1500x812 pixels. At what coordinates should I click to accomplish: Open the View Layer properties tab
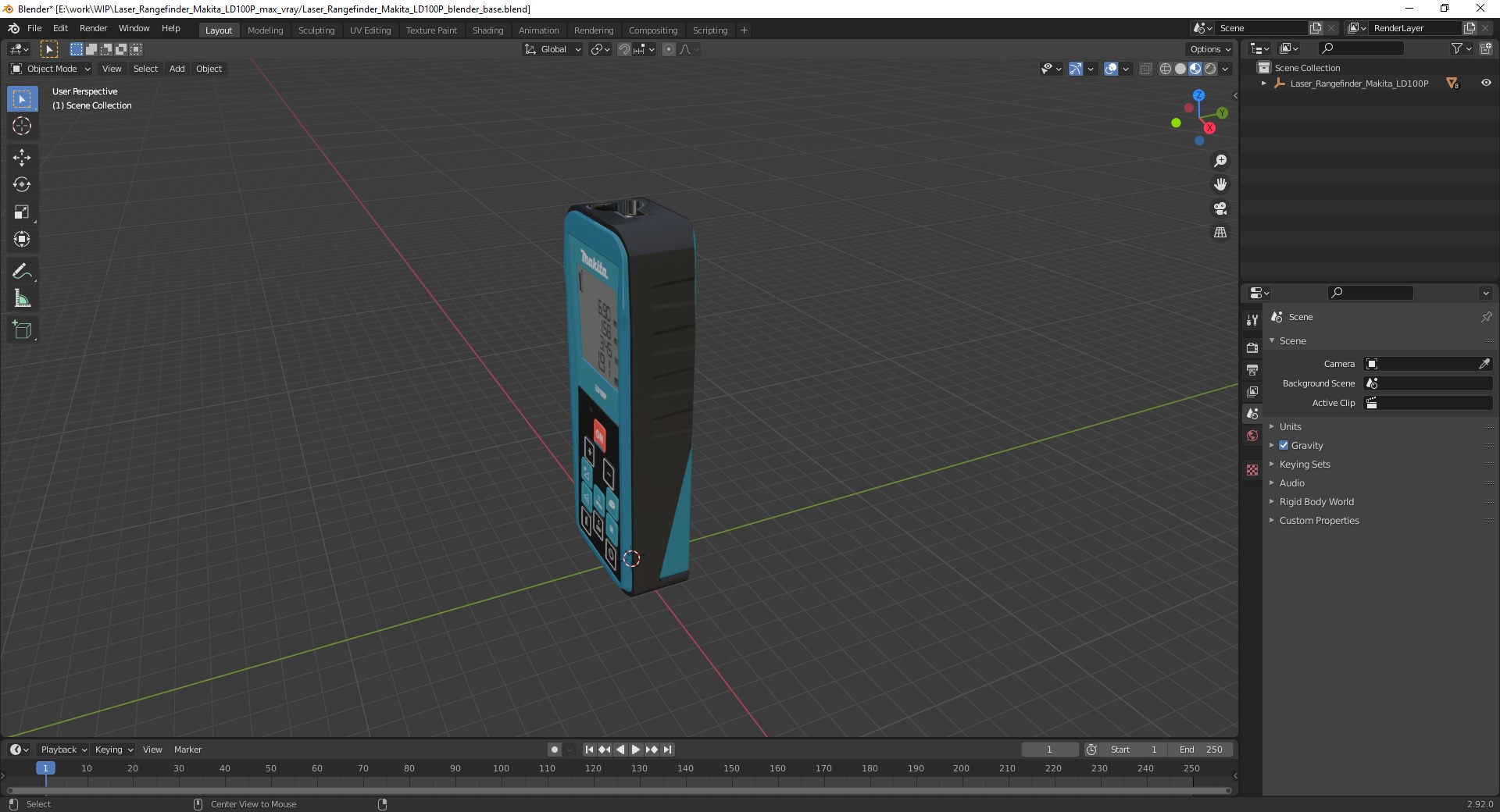[x=1252, y=391]
